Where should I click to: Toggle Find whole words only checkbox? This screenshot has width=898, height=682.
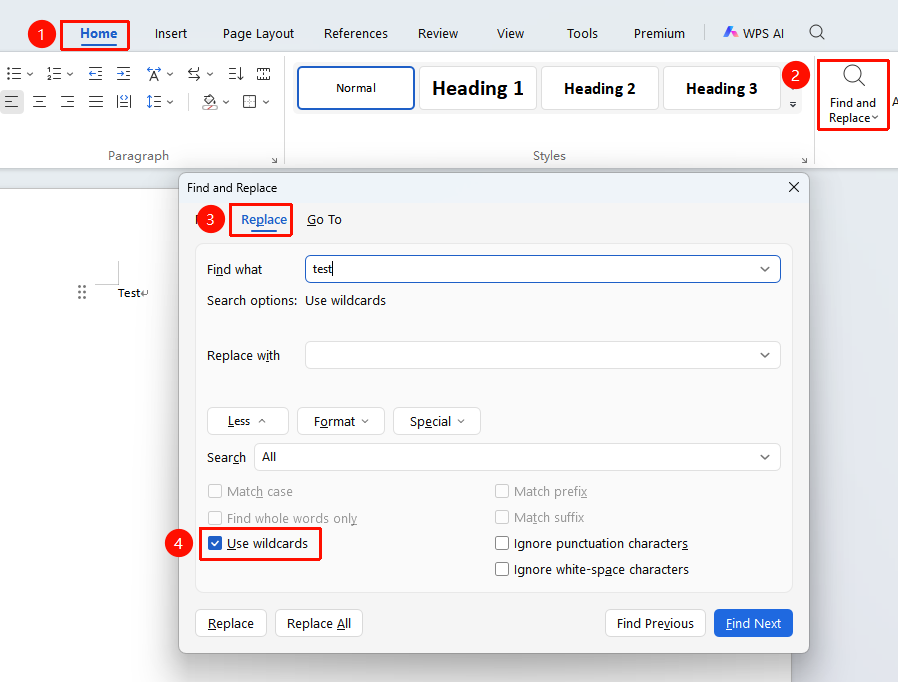215,518
